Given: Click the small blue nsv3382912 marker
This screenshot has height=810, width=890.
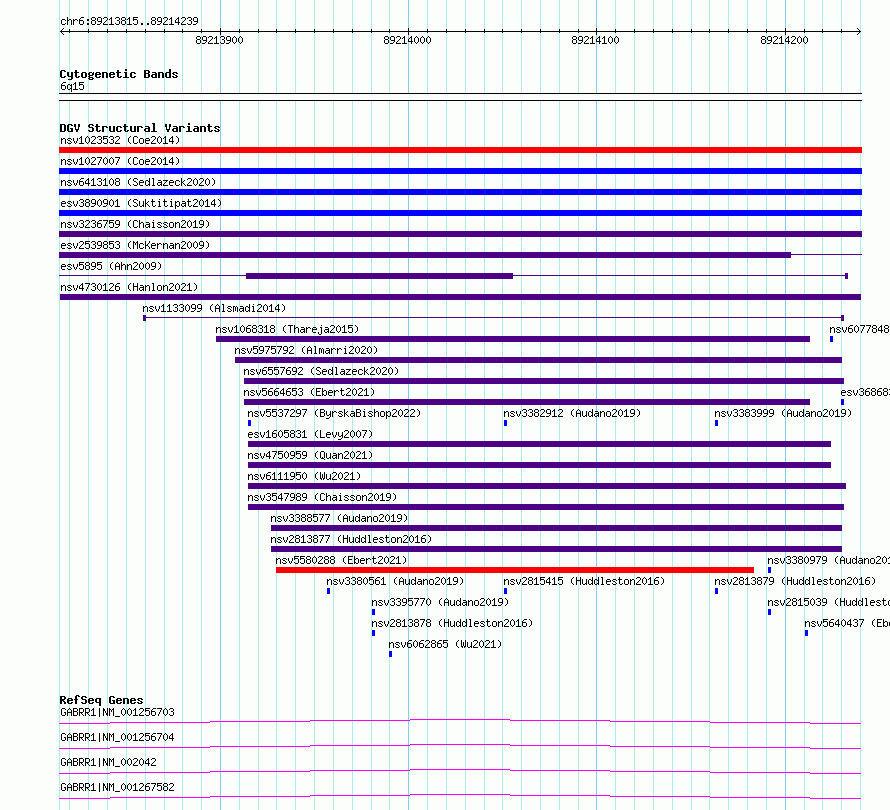Looking at the screenshot, I should 505,423.
